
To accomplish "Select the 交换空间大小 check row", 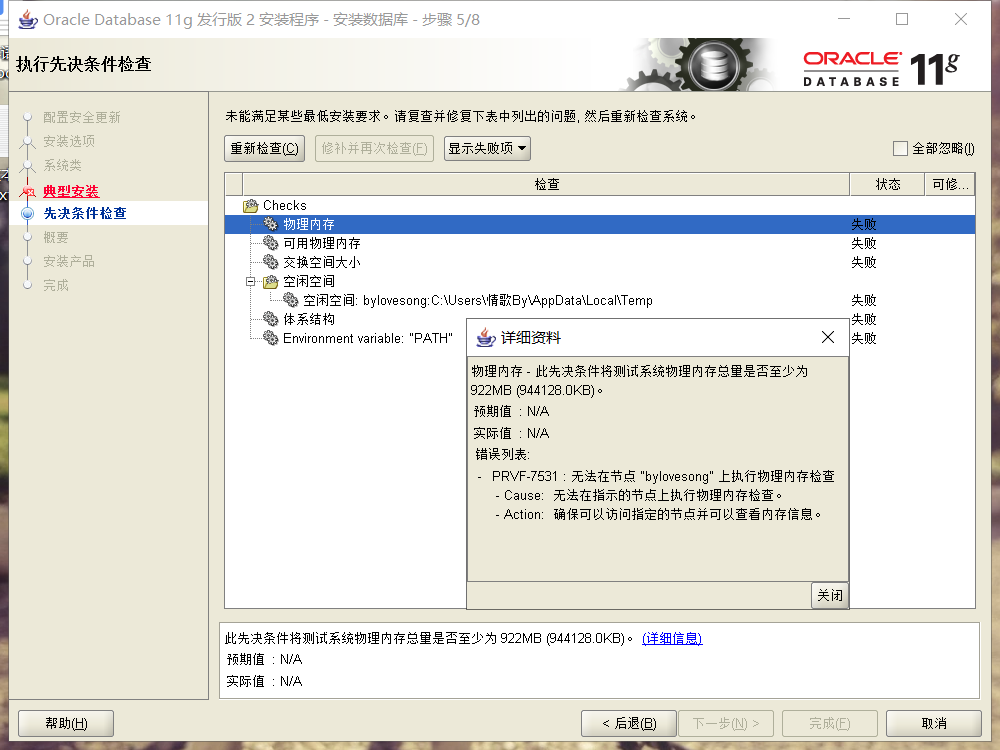I will 599,263.
